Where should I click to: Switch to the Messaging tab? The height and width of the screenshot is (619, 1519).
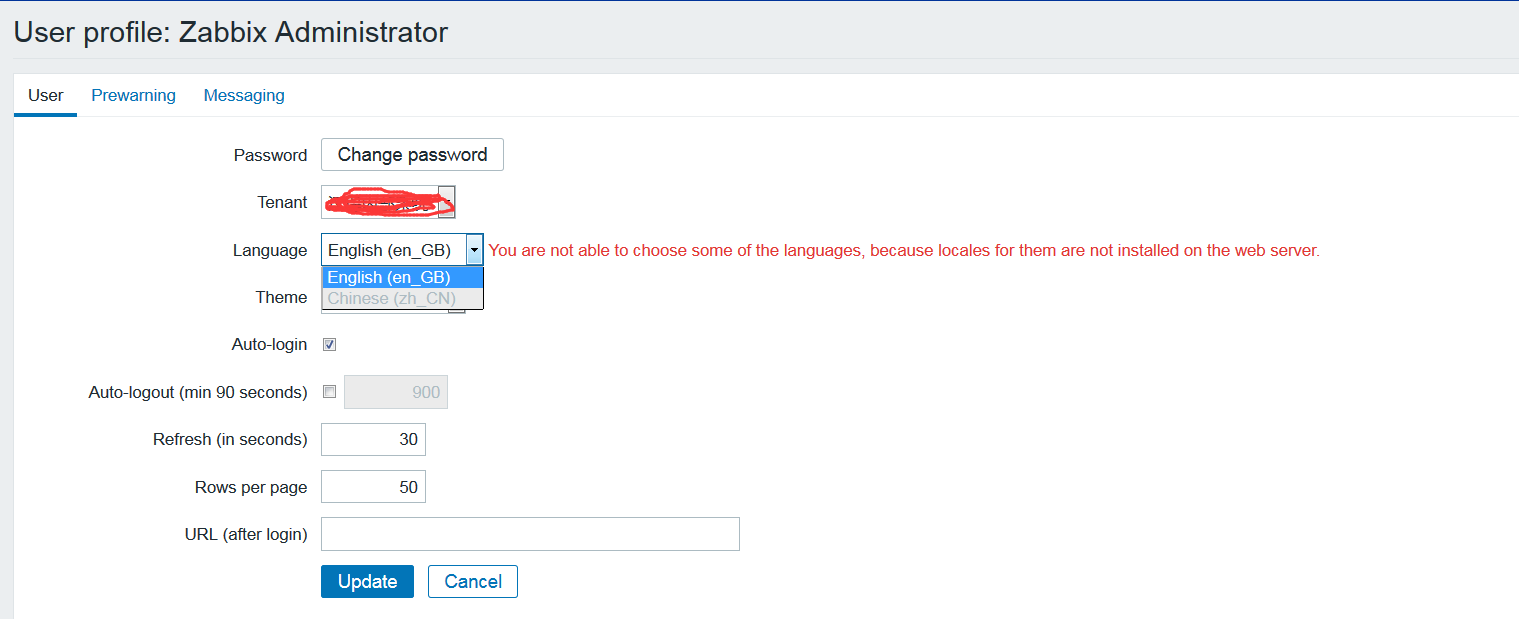click(244, 96)
